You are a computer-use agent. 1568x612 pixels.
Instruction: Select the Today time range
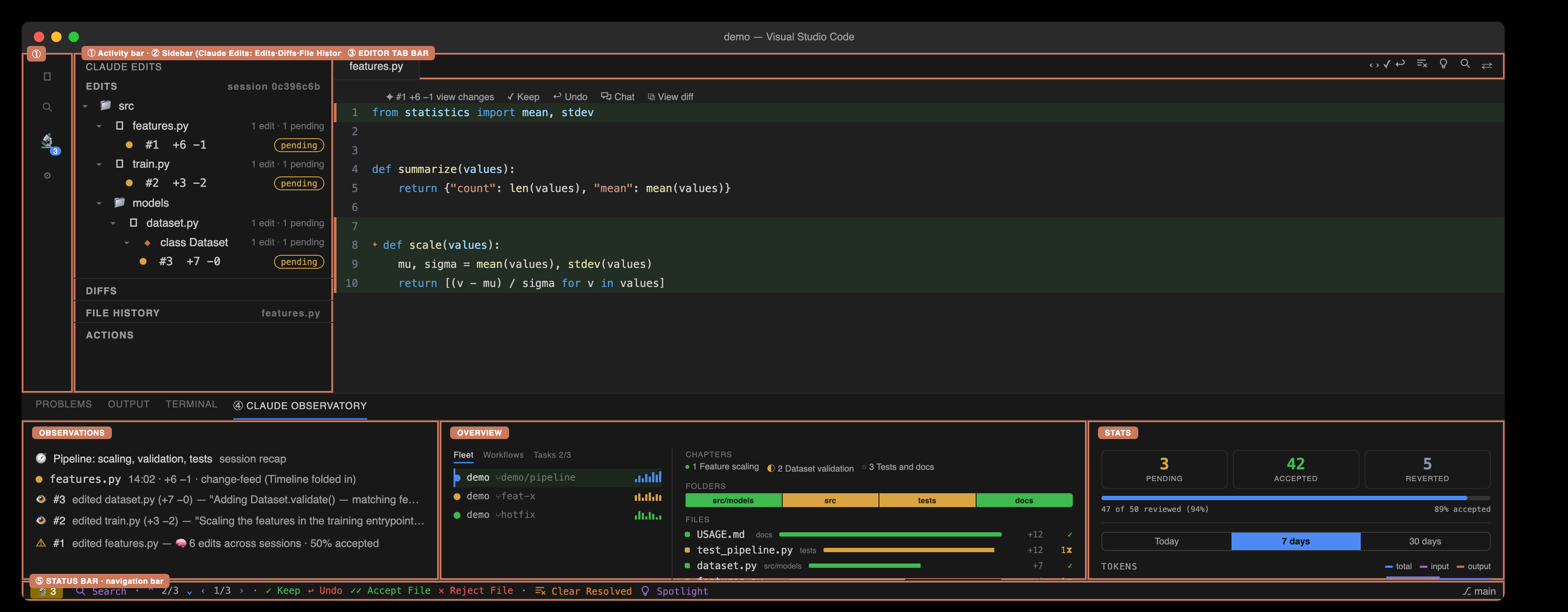click(1166, 541)
